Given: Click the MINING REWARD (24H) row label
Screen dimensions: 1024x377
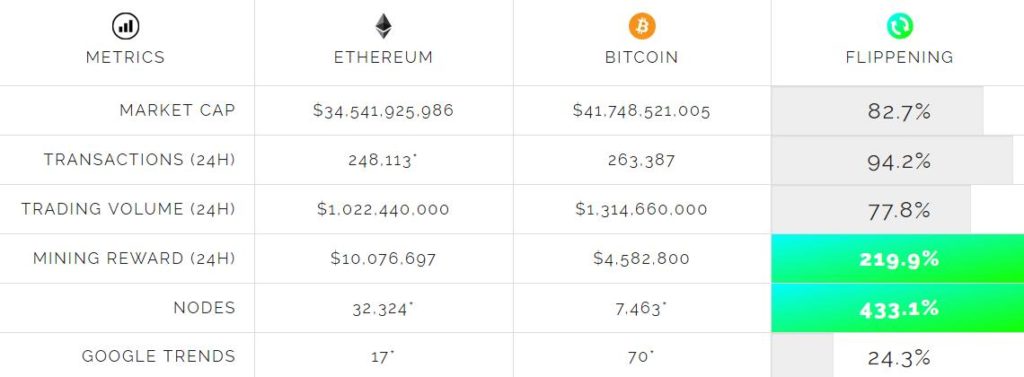Looking at the screenshot, I should (x=134, y=259).
